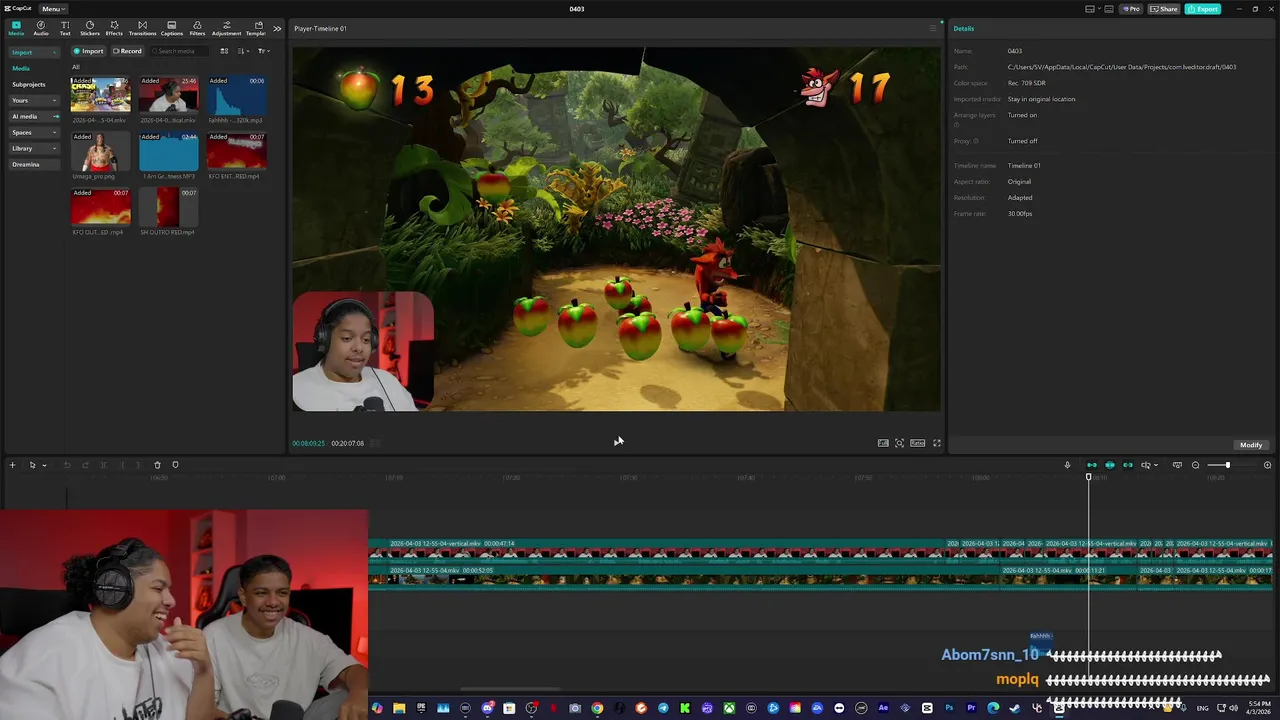Image resolution: width=1280 pixels, height=720 pixels.
Task: Select the Umaga_pro.png image
Action: coord(100,150)
